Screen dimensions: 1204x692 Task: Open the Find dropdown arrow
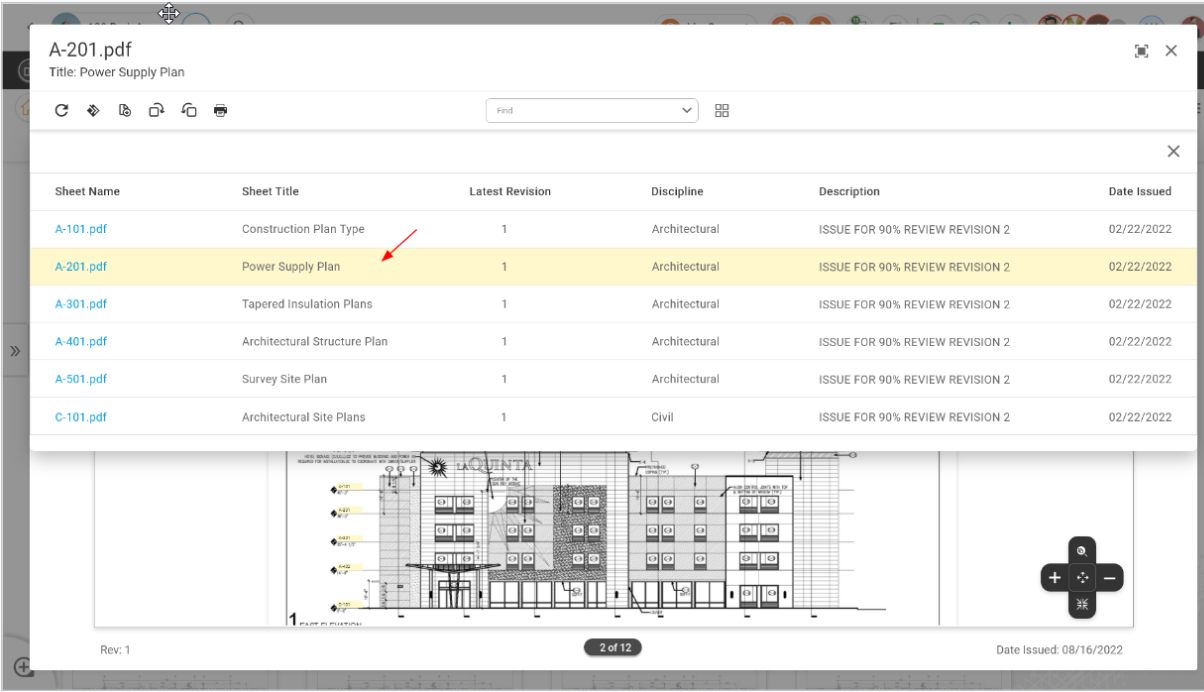(687, 111)
